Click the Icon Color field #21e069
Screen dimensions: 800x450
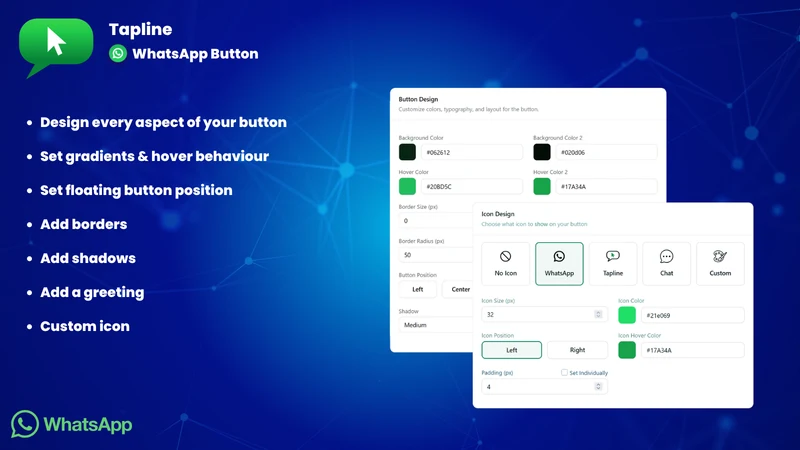pos(693,315)
